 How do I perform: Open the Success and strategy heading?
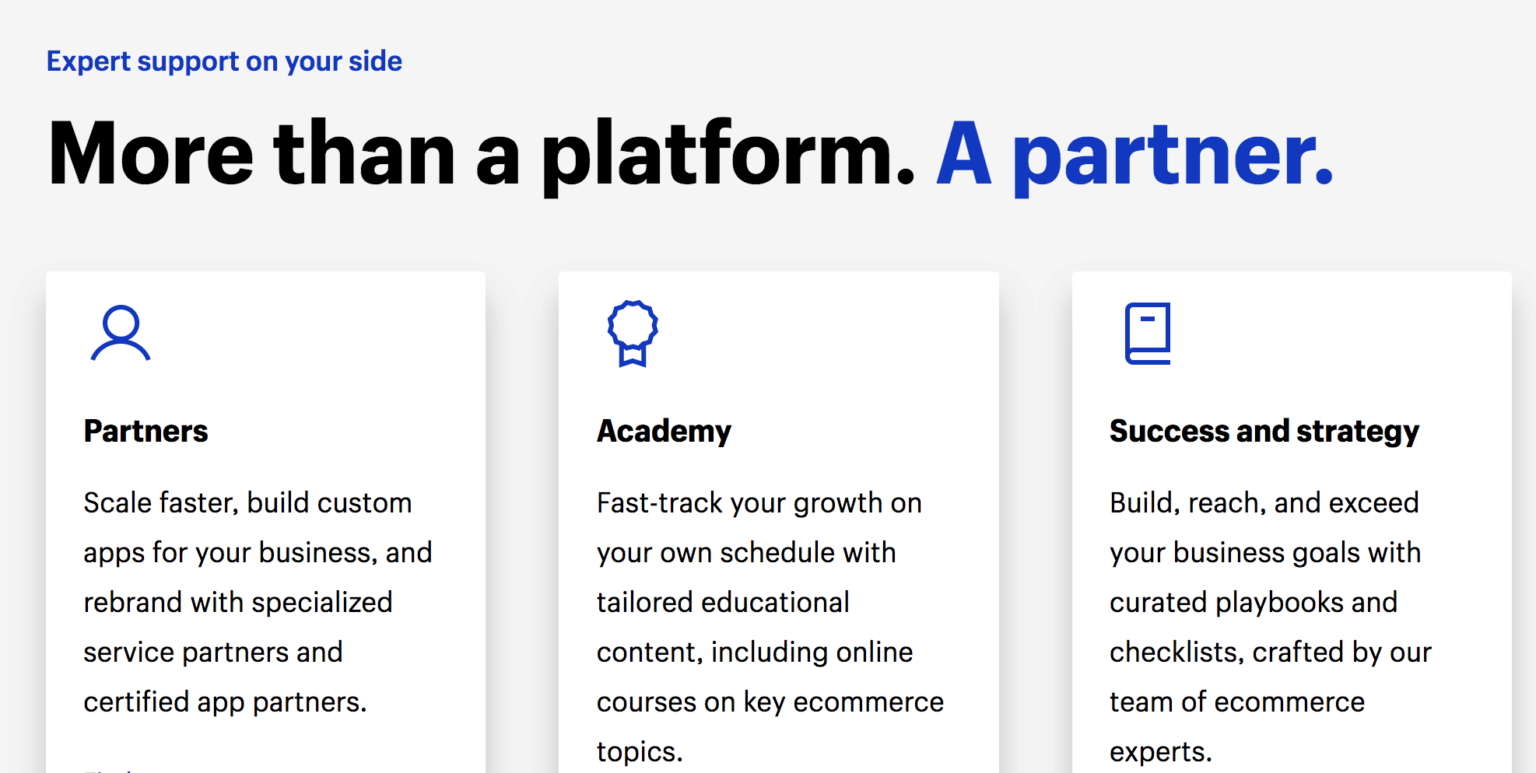click(1264, 431)
